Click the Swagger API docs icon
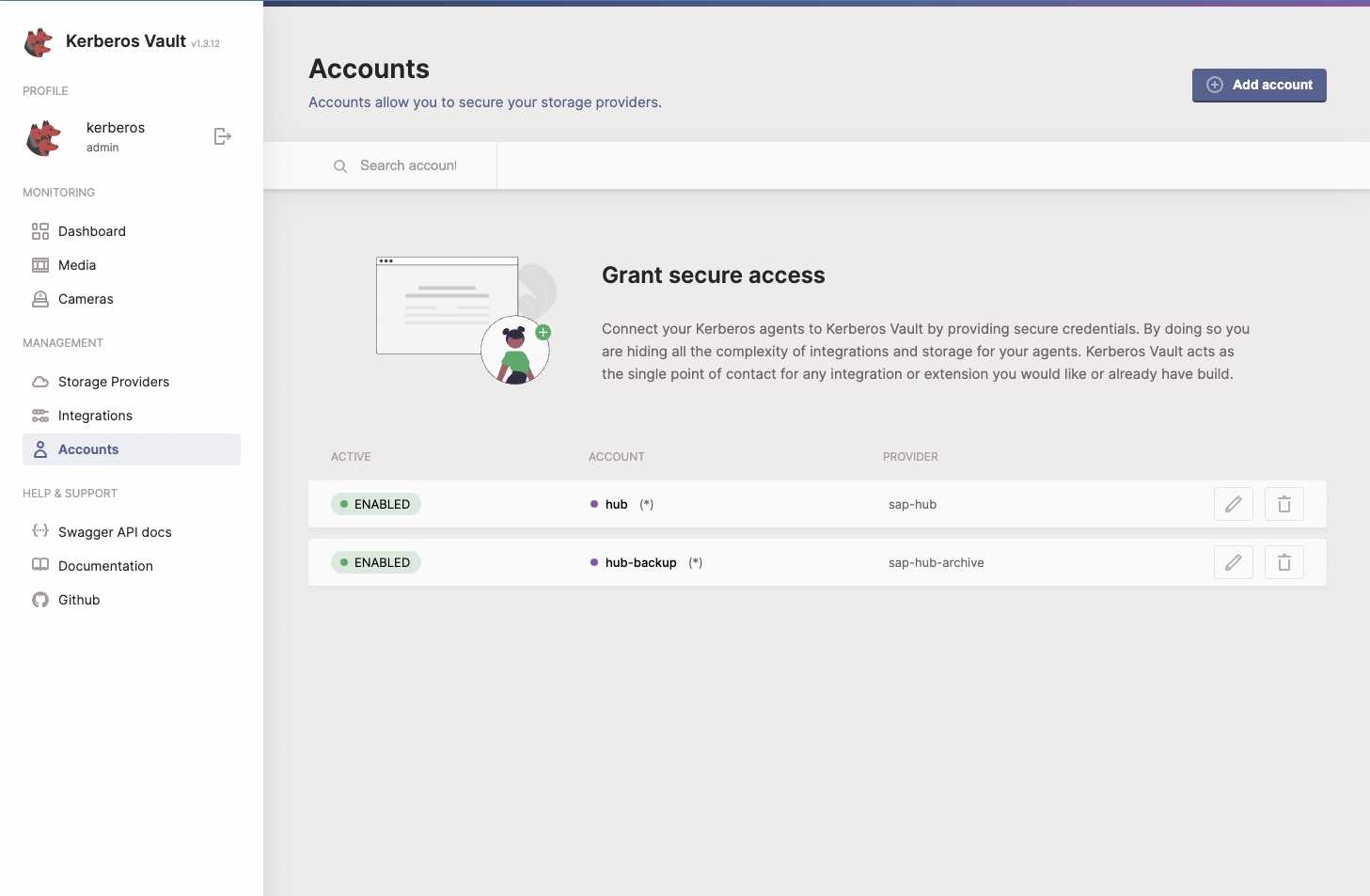The height and width of the screenshot is (896, 1370). click(39, 531)
